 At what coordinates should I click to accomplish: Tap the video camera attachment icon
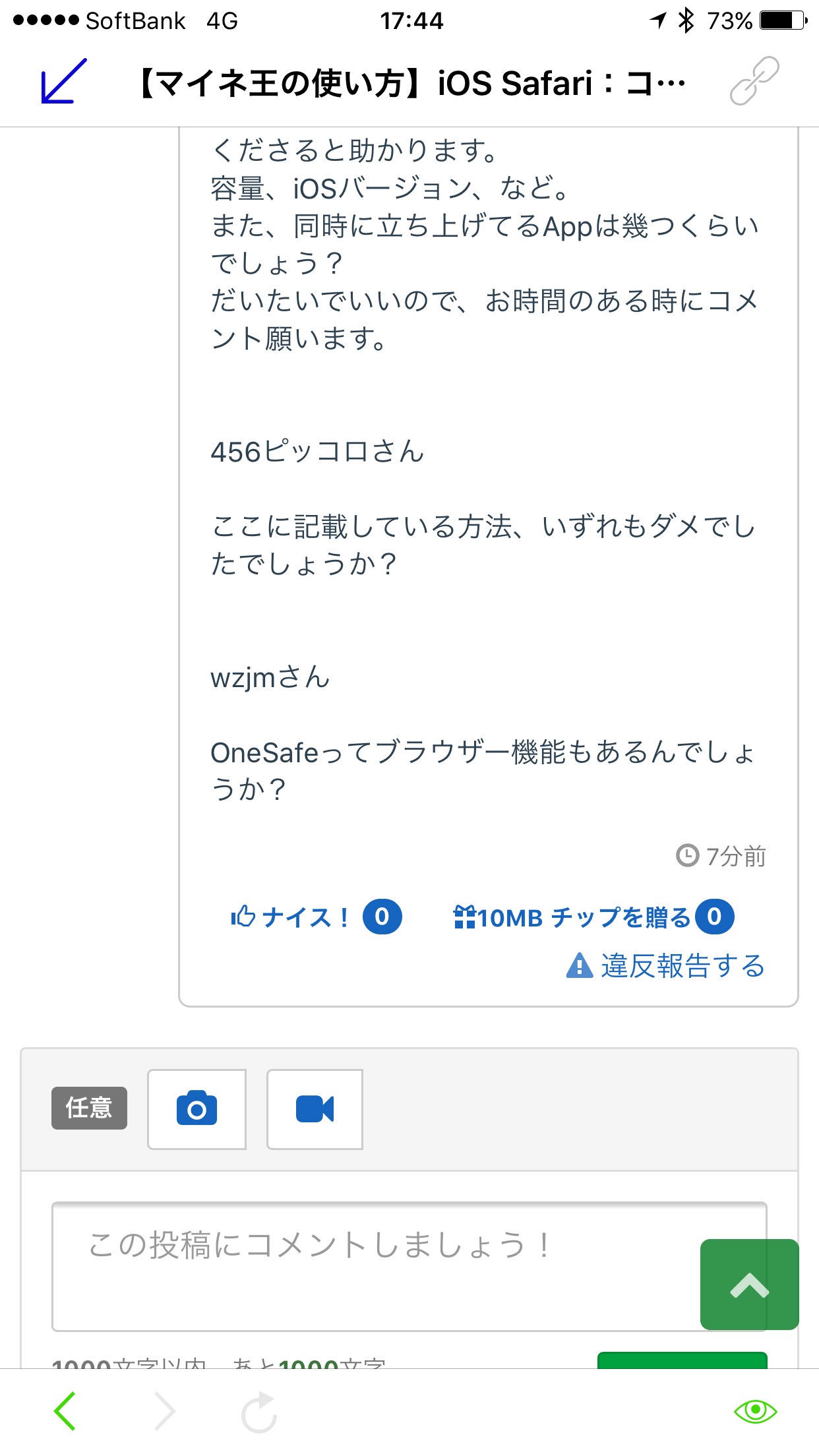(315, 1109)
